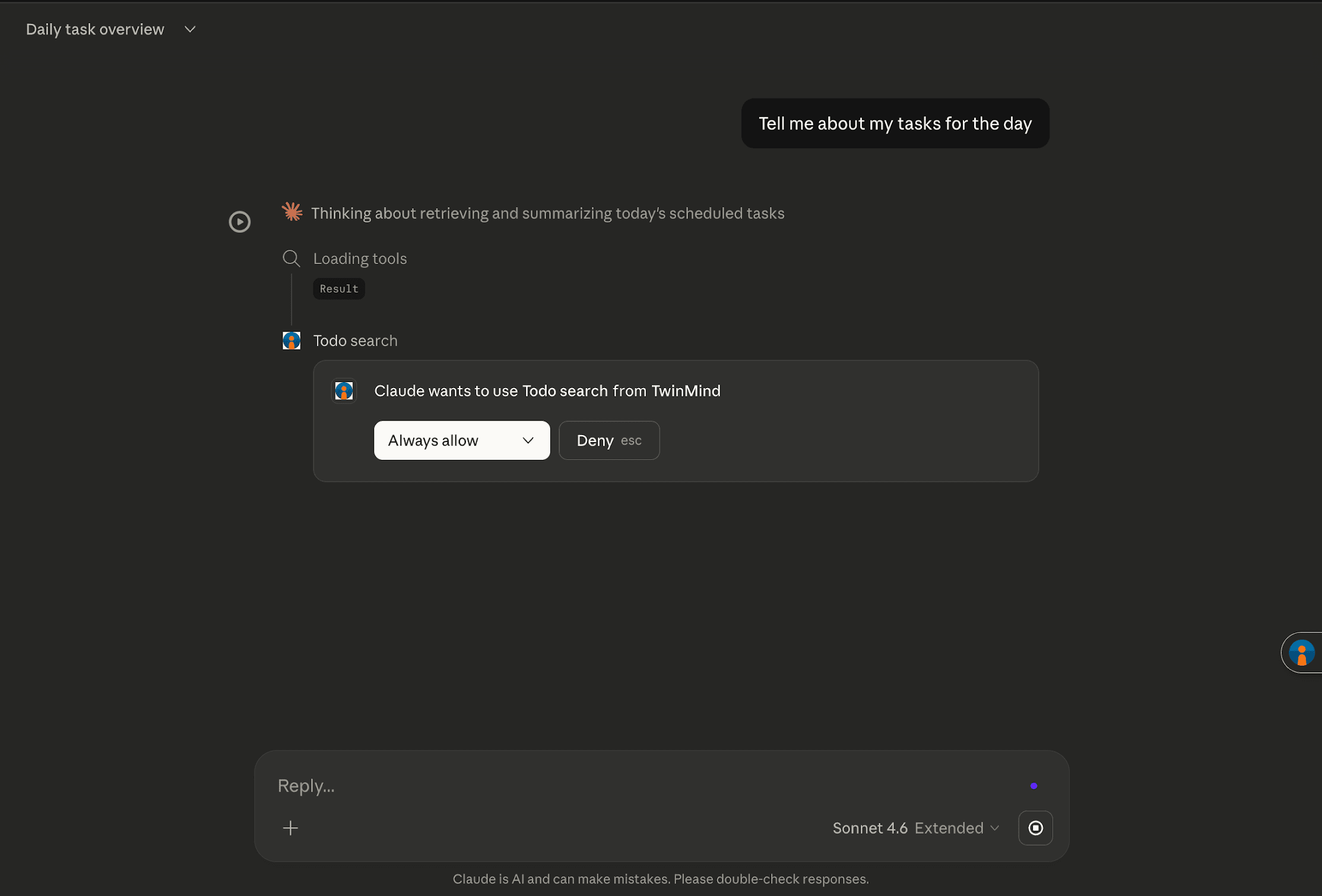Click the purple dot in reply box

point(1033,786)
